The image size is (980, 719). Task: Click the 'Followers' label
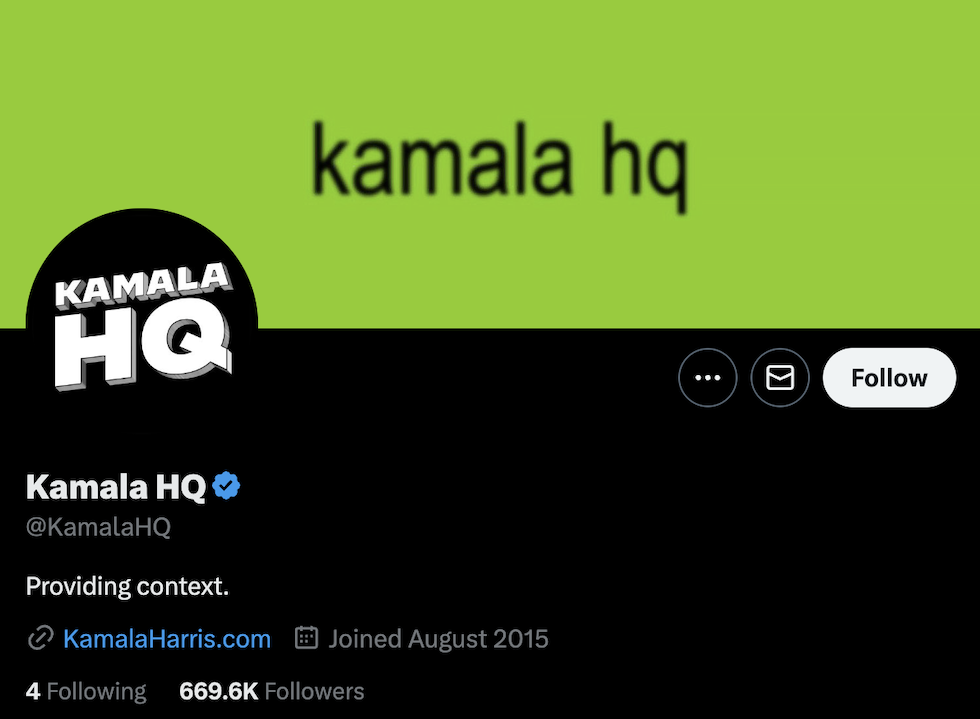[x=314, y=691]
